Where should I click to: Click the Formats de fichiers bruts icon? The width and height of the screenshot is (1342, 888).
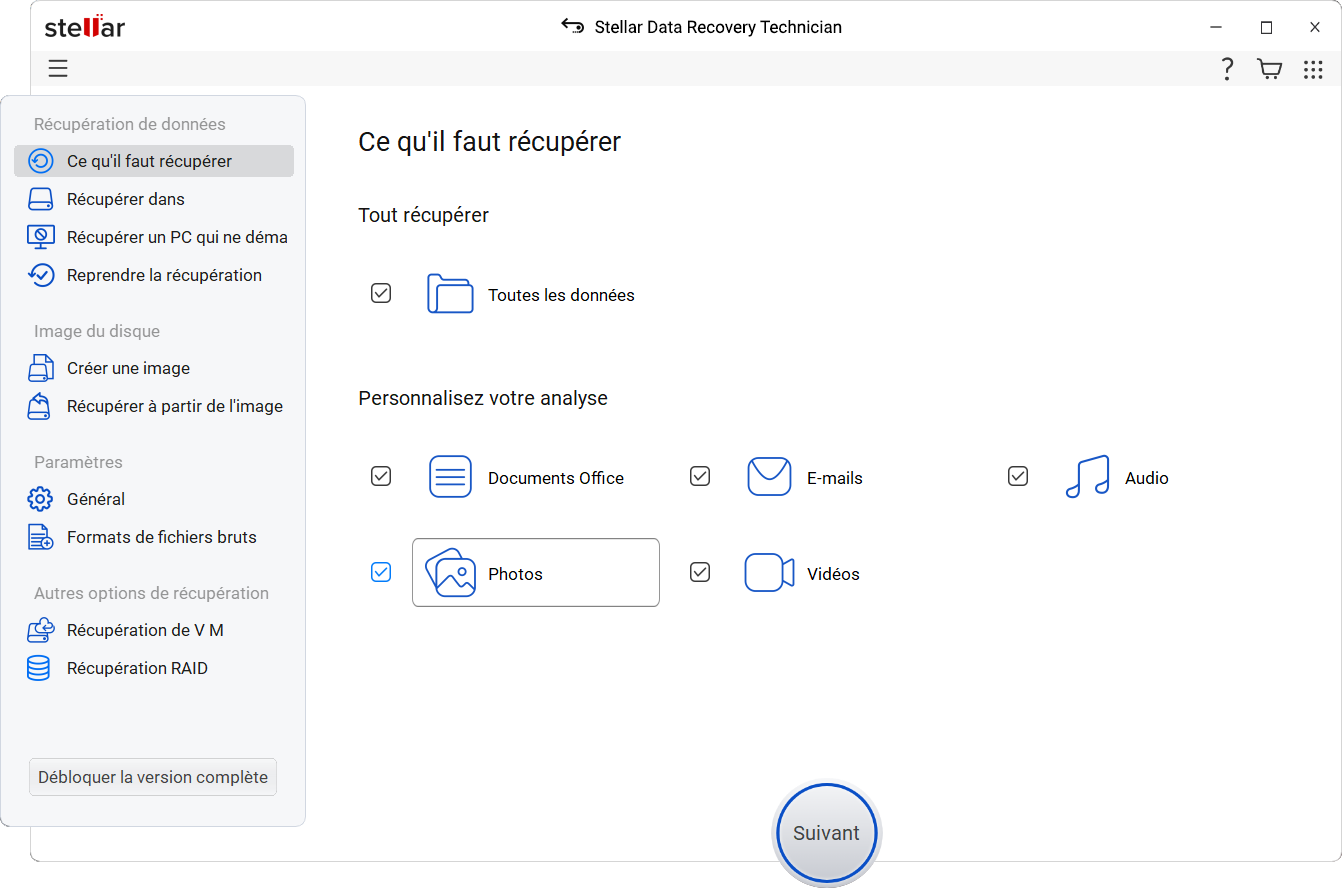(x=40, y=537)
